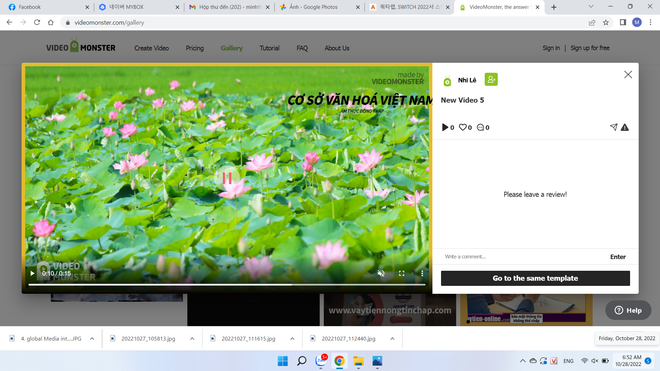The width and height of the screenshot is (660, 371).
Task: Show hidden system tray icons
Action: coord(522,361)
